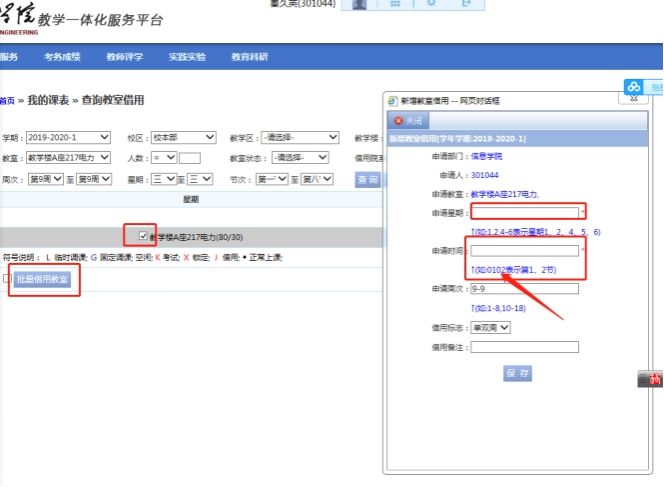
Task: Close the dialog with red 关闭 button
Action: click(408, 121)
